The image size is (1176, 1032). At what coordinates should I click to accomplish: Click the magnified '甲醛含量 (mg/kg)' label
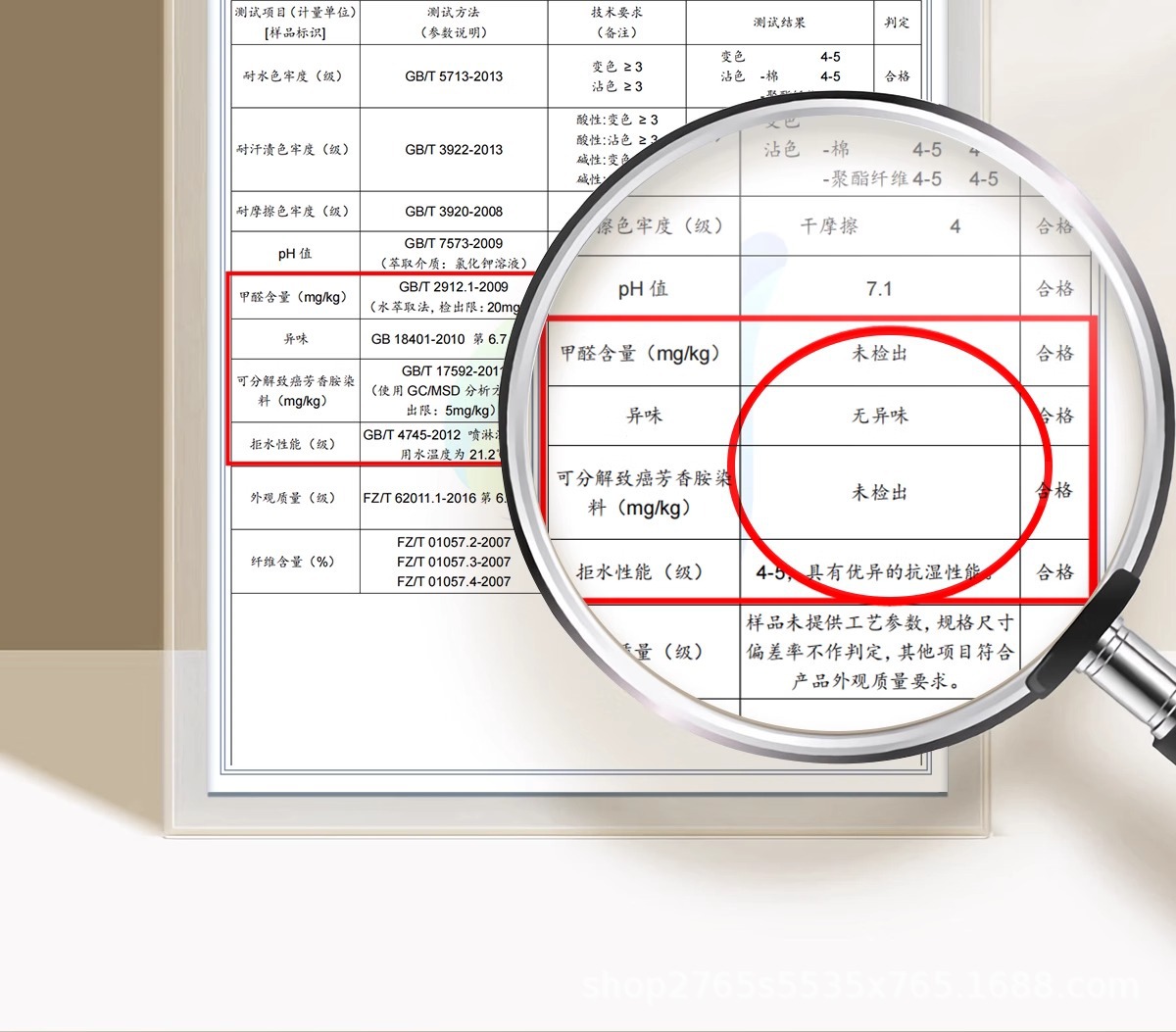[640, 353]
